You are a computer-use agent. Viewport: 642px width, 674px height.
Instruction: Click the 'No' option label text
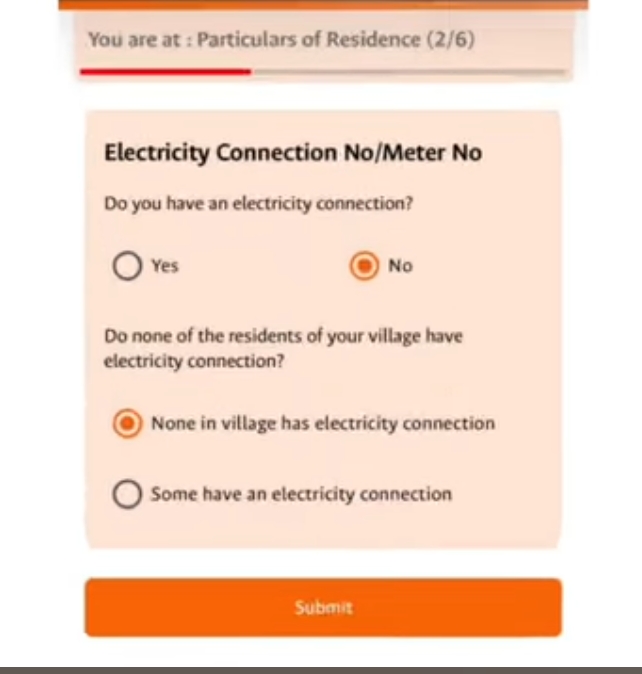point(400,266)
